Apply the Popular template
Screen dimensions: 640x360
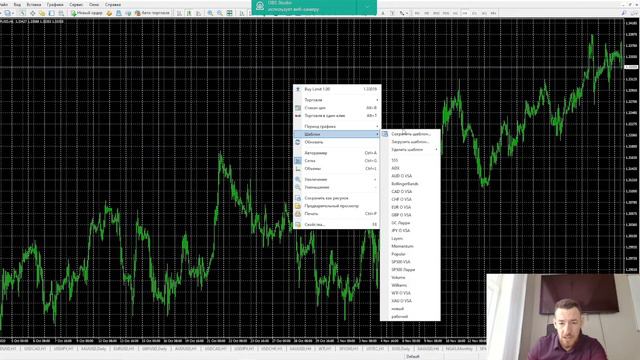click(410, 254)
